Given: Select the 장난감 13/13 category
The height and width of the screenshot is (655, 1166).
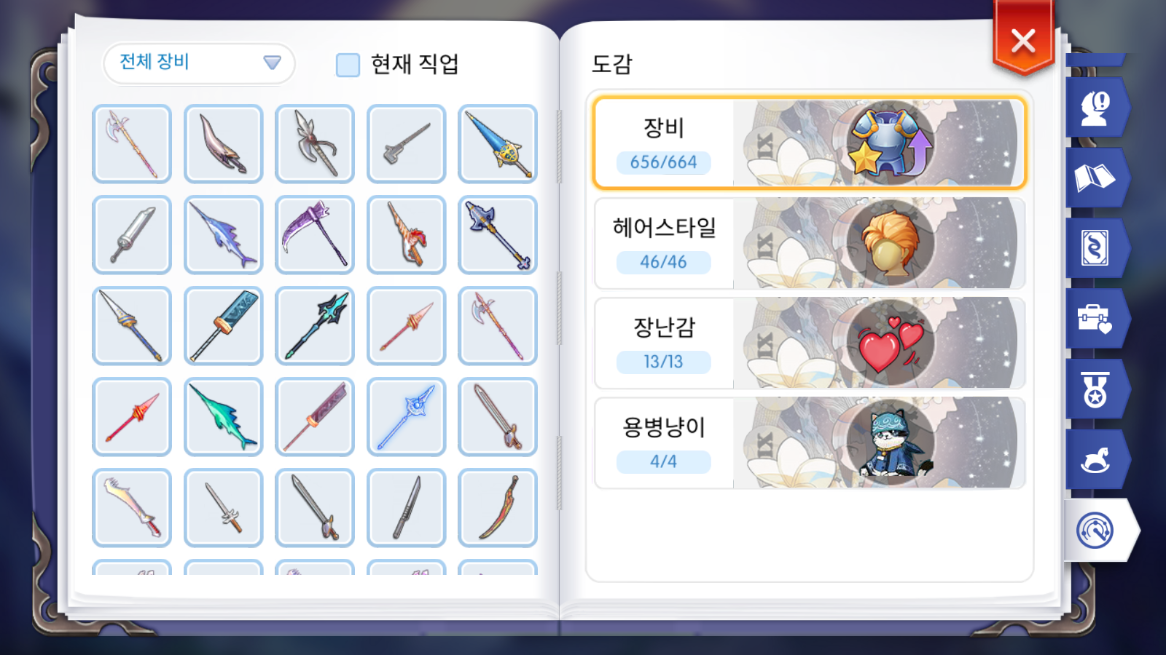Looking at the screenshot, I should [x=809, y=342].
